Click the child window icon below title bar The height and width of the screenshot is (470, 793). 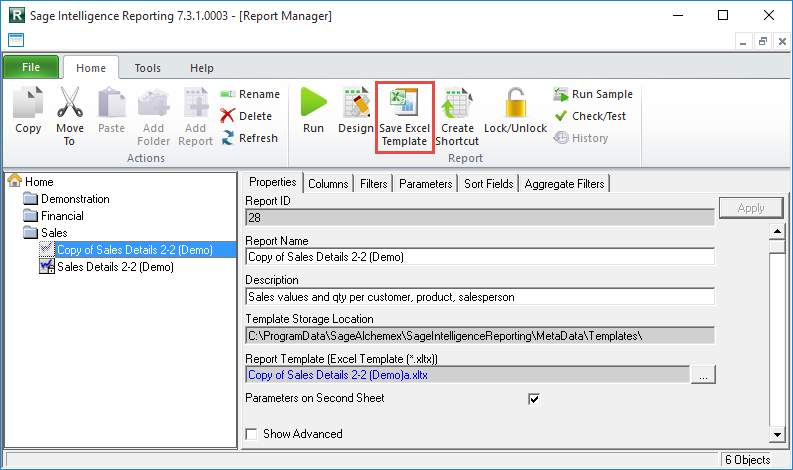[16, 40]
